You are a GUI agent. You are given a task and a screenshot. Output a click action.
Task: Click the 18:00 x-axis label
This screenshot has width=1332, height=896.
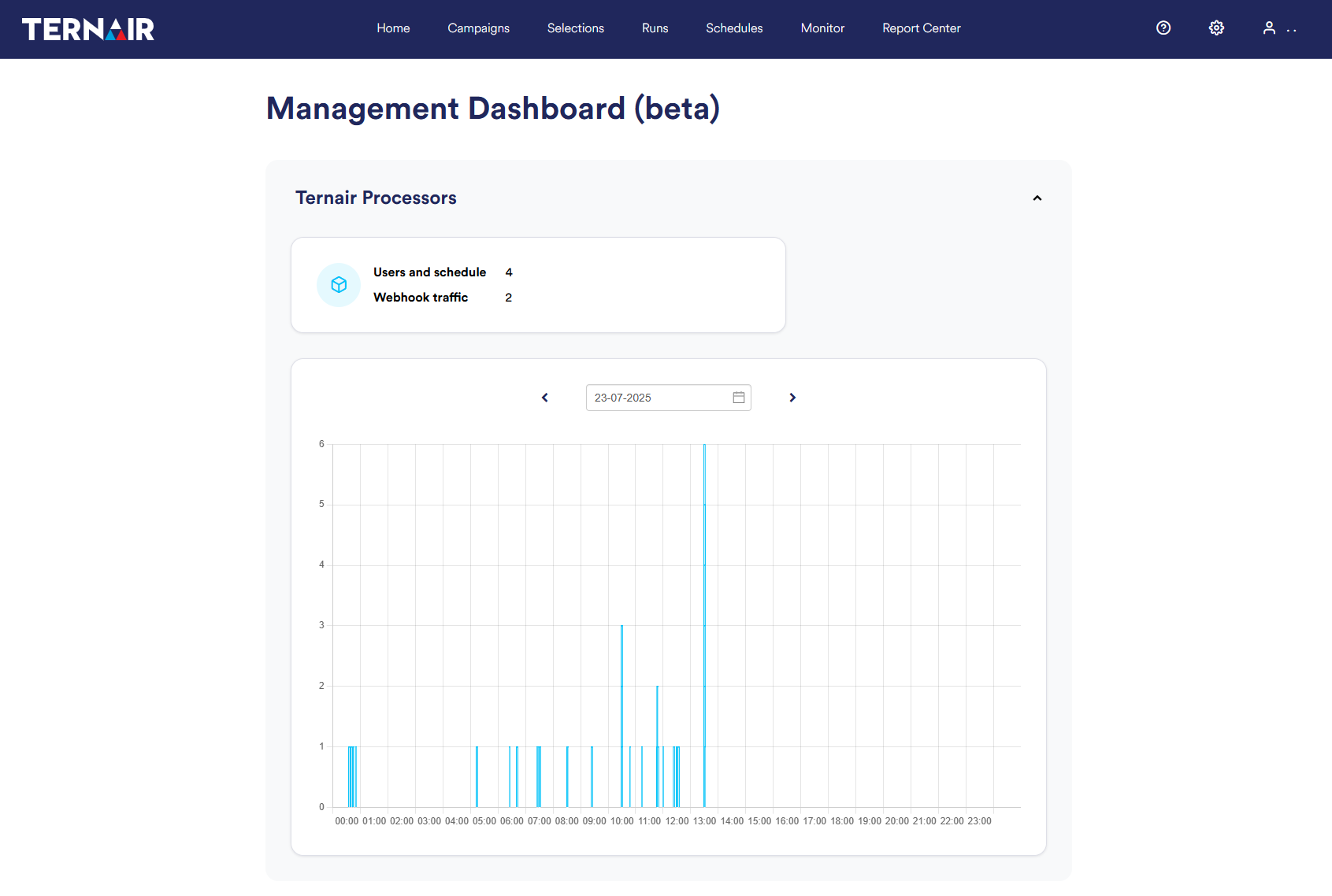tap(842, 821)
